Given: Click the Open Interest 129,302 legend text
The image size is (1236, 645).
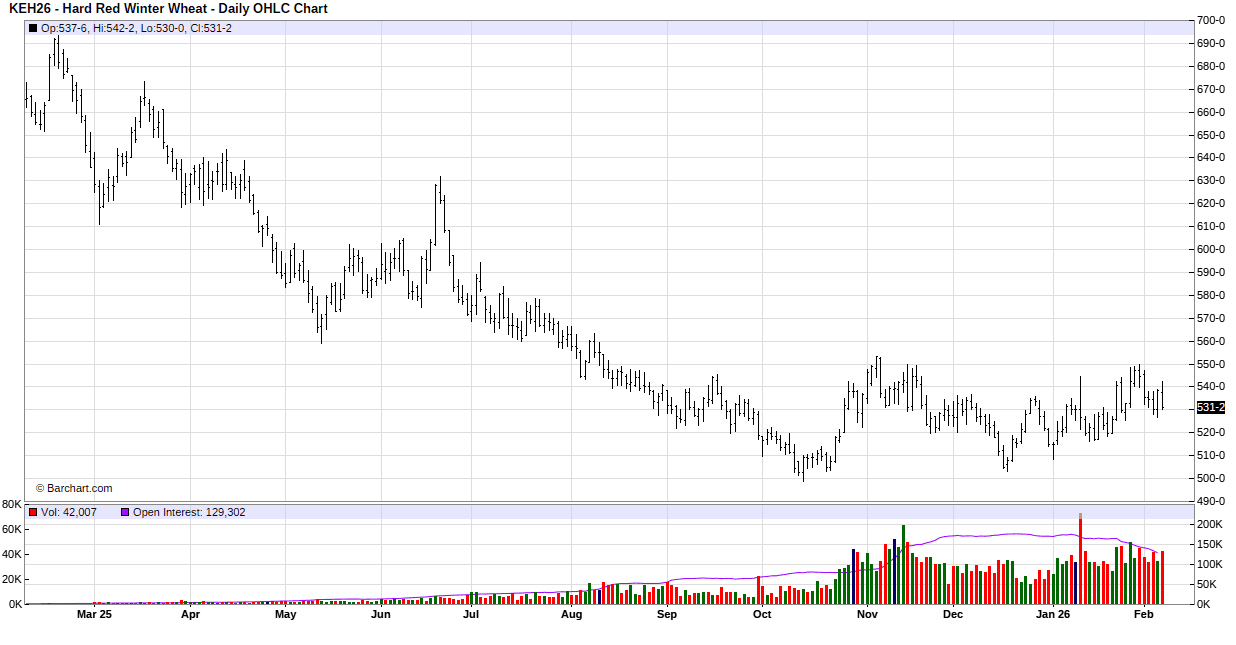Looking at the screenshot, I should tap(189, 512).
